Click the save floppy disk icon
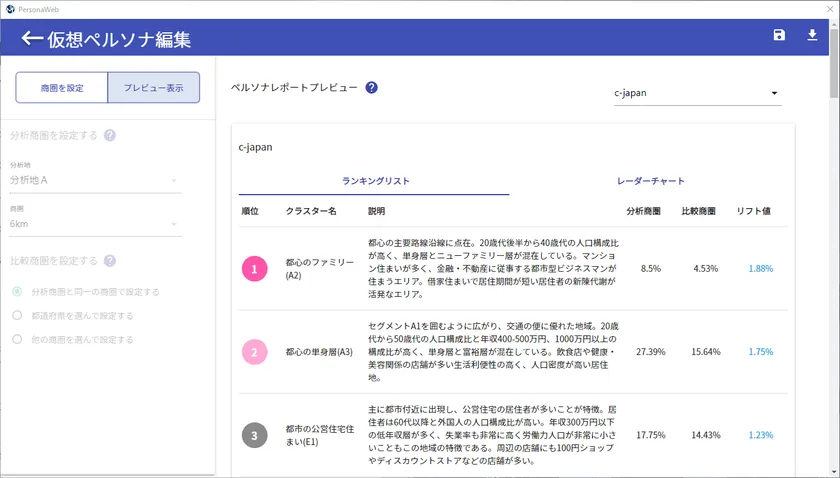The width and height of the screenshot is (840, 478). pyautogui.click(x=779, y=36)
